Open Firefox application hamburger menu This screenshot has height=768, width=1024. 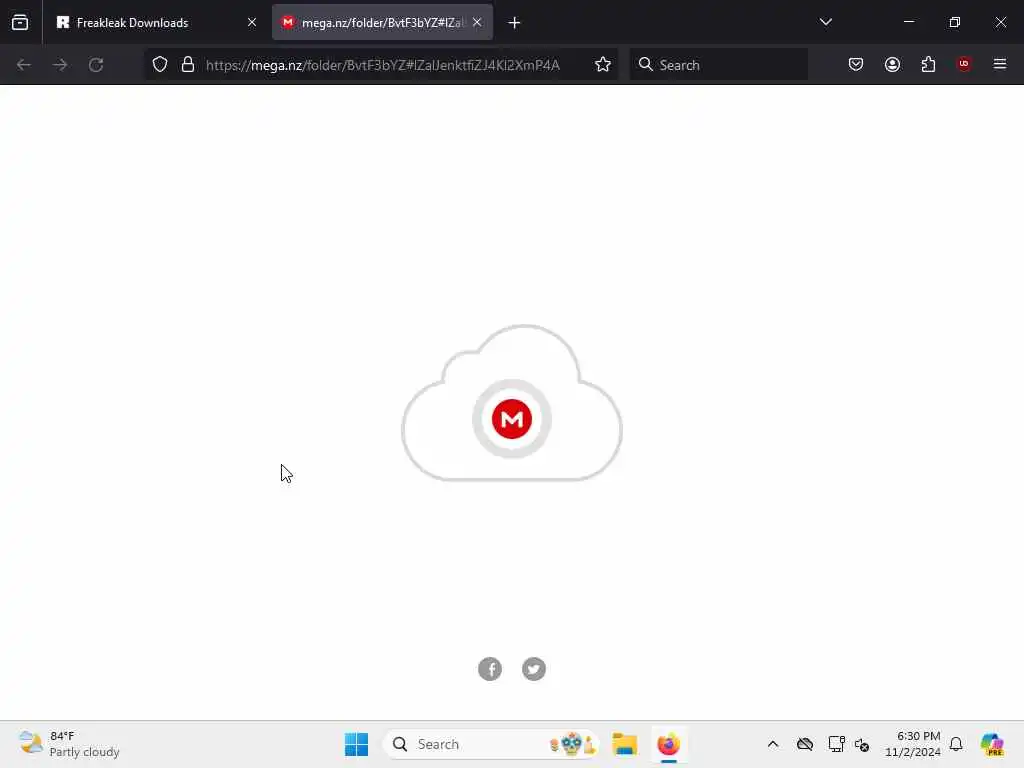pos(1000,64)
